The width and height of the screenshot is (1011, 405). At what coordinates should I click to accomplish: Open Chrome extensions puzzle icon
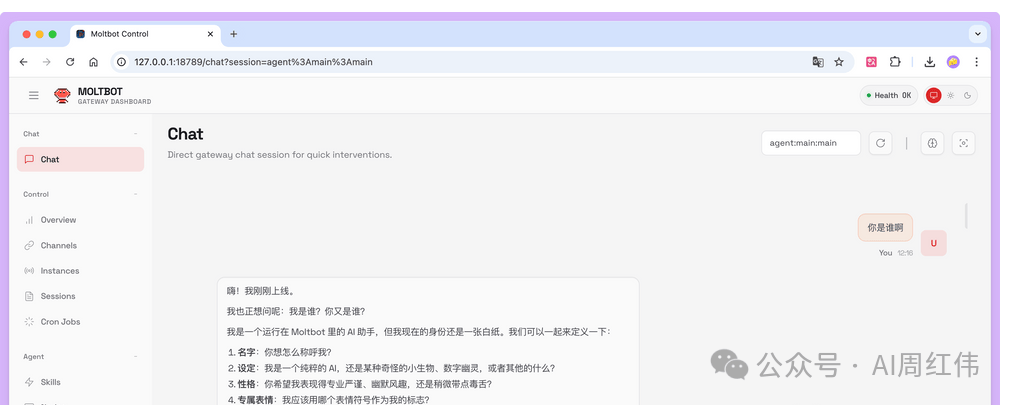(895, 62)
